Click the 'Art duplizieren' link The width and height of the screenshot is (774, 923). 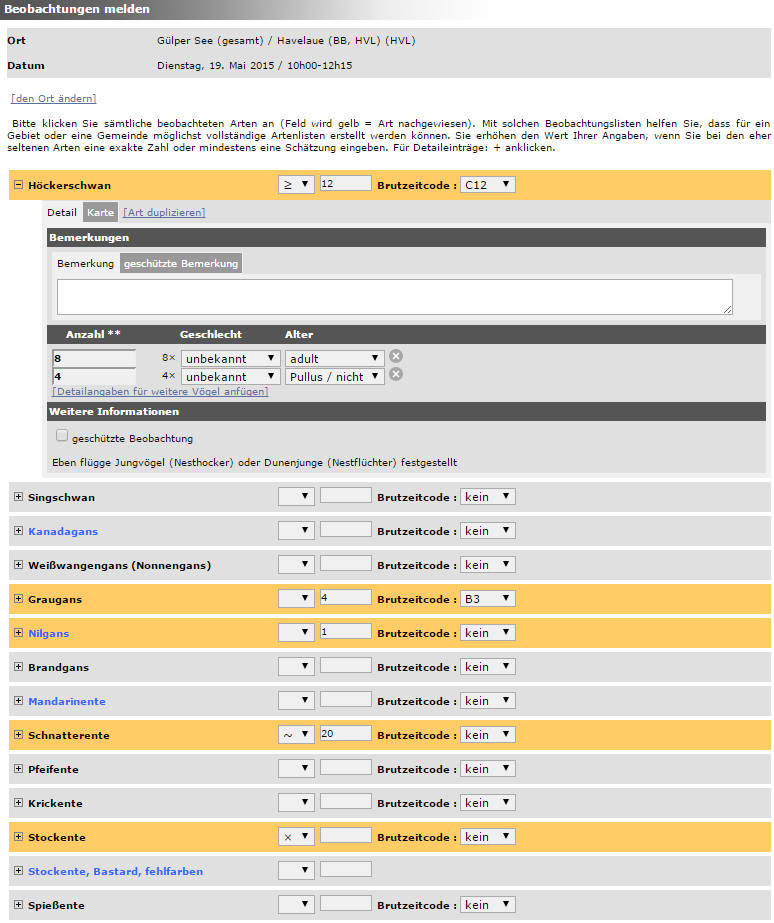(x=164, y=213)
